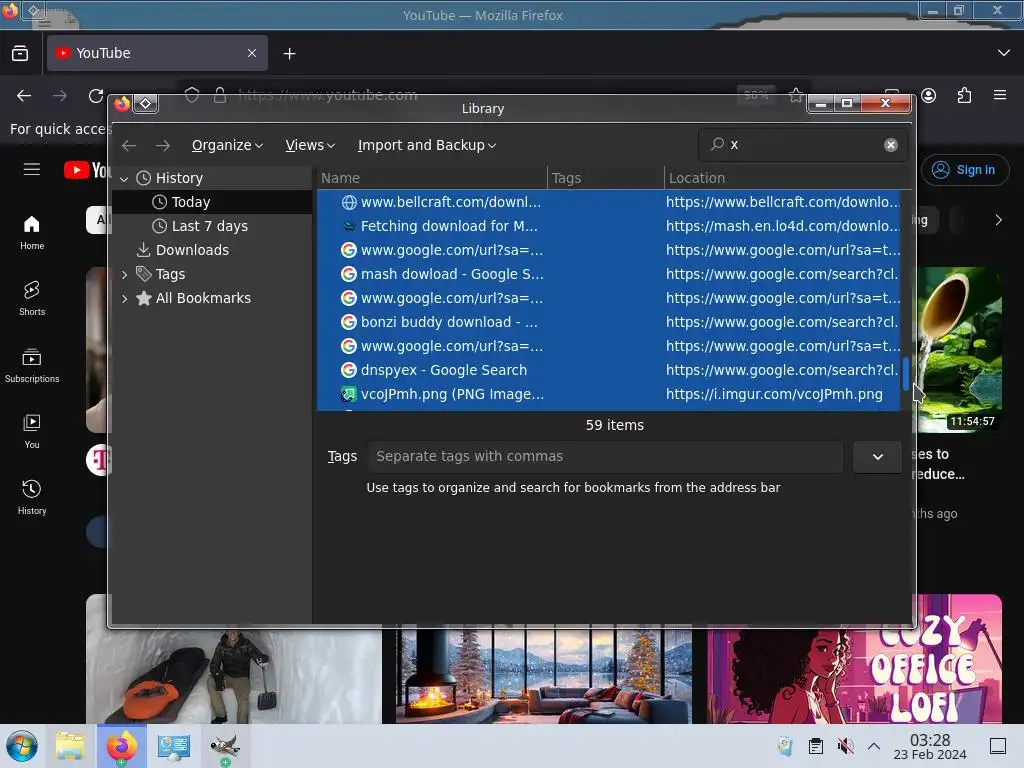Open the Start menu on taskbar
Image resolution: width=1024 pixels, height=768 pixels.
click(x=22, y=746)
